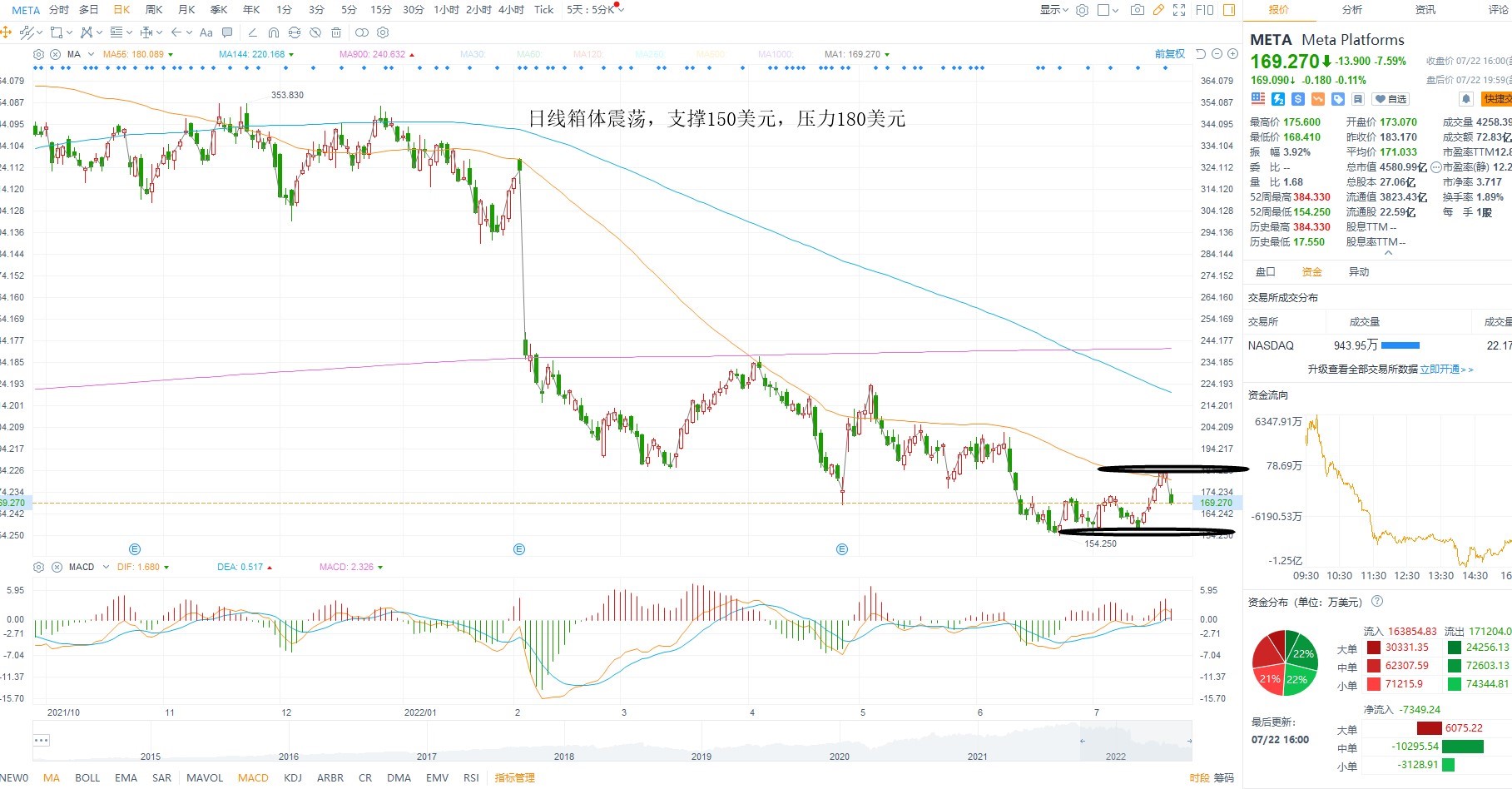Open the 资金分布 help question mark
Viewport: 1512px width, 789px height.
pyautogui.click(x=1377, y=601)
